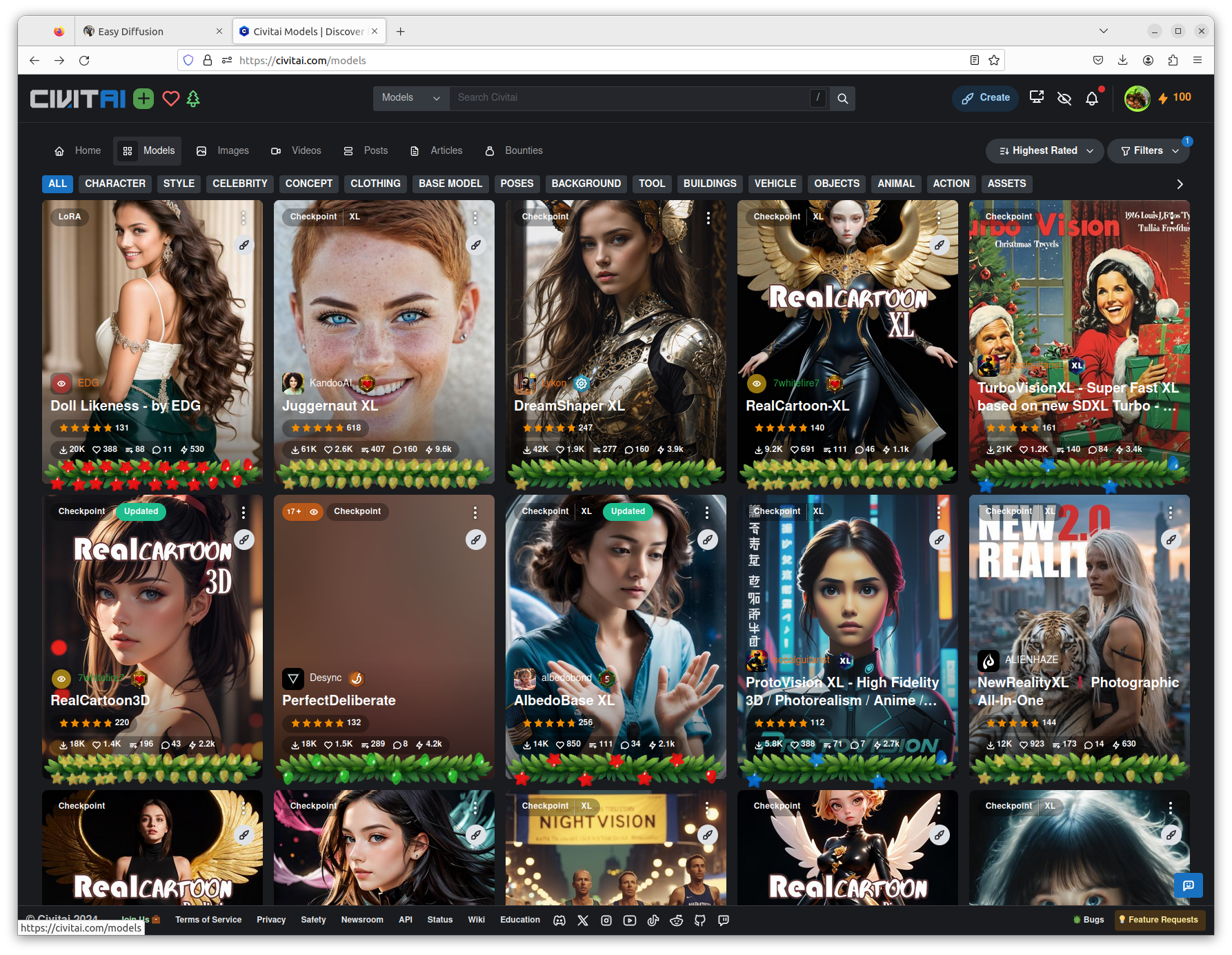Click the Bugs footer button
Screen dimensions: 1232x955
(x=1089, y=920)
